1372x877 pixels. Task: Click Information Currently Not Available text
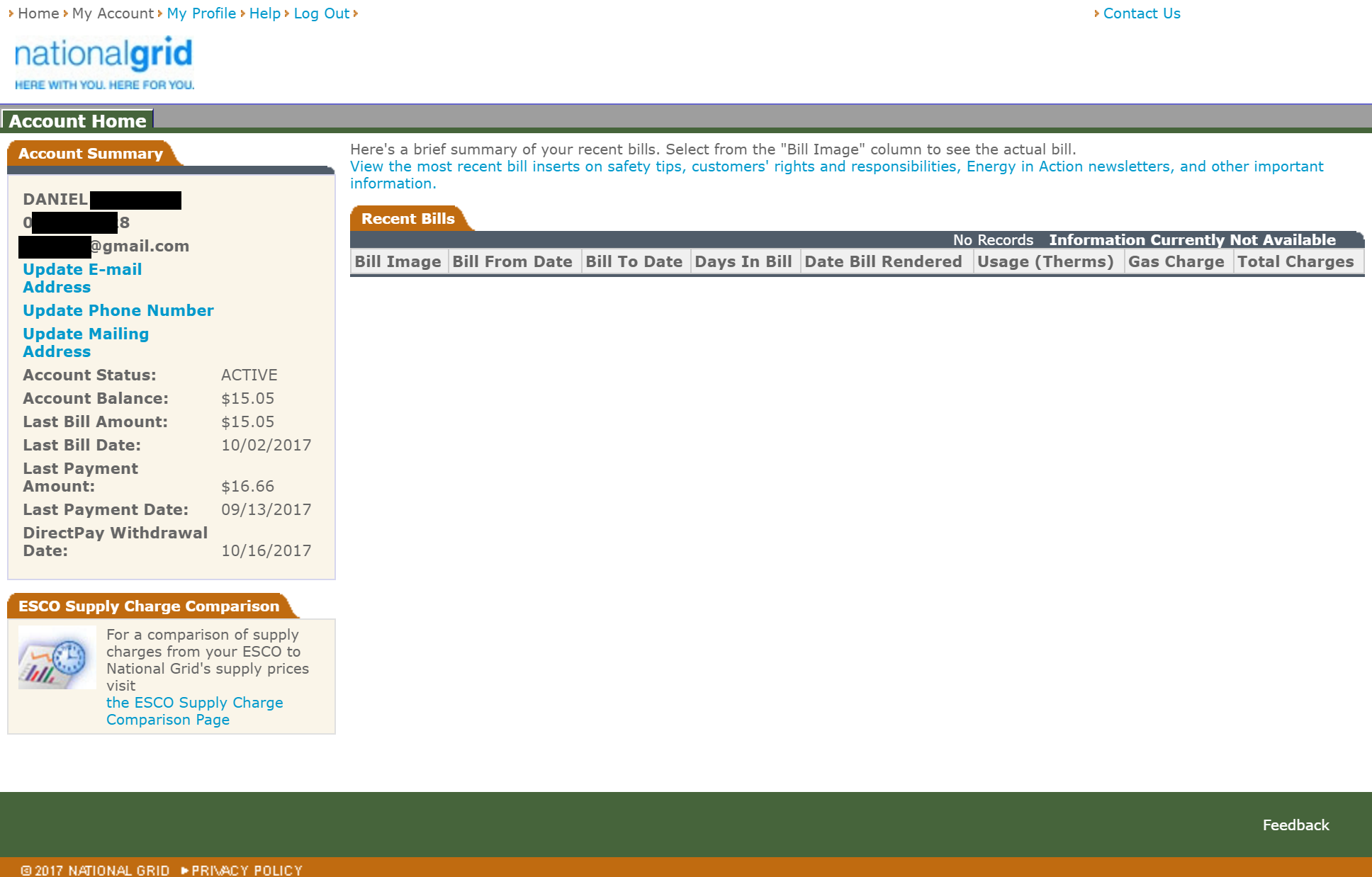tap(1192, 240)
